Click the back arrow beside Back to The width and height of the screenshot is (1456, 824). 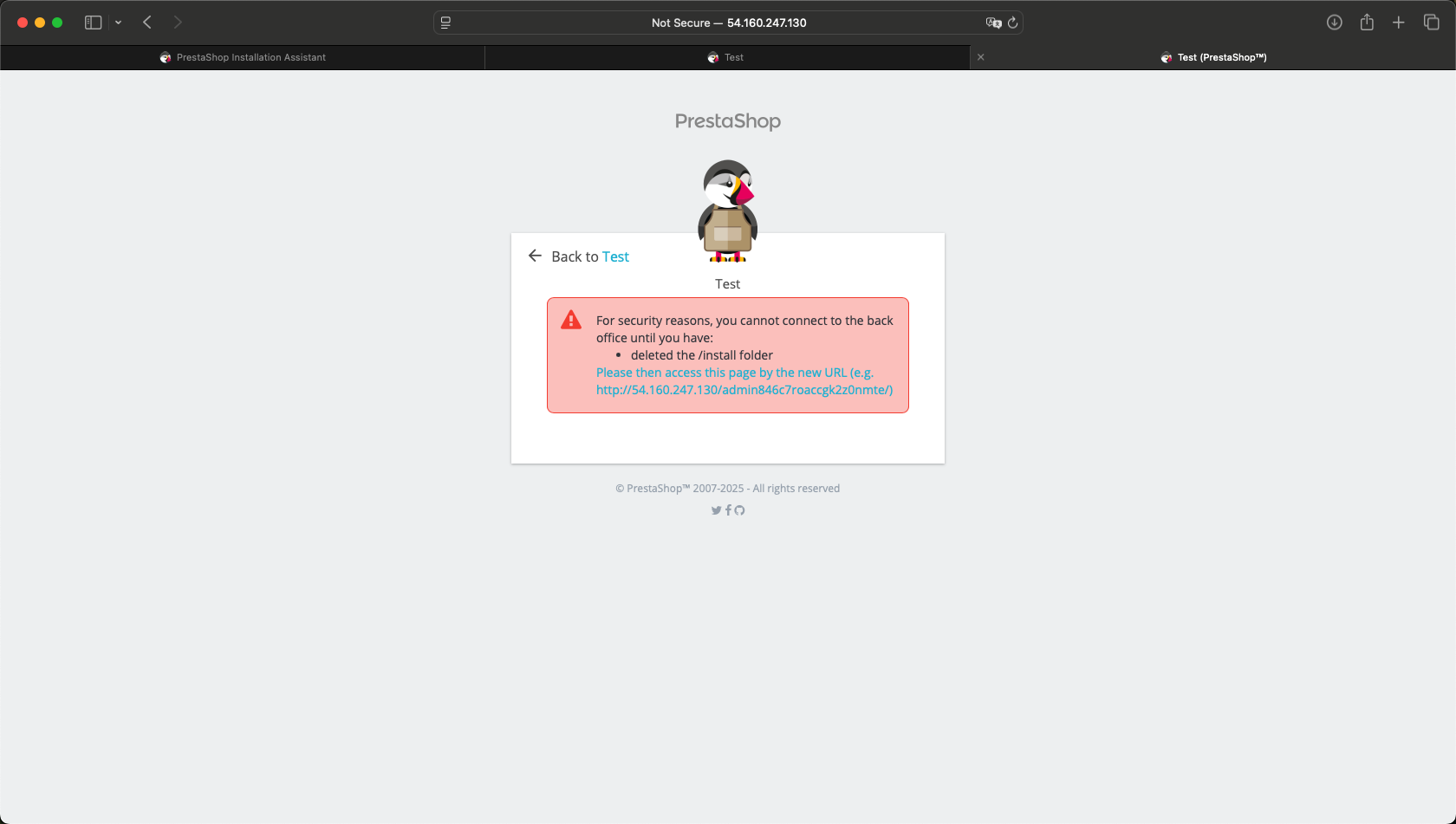[x=535, y=256]
